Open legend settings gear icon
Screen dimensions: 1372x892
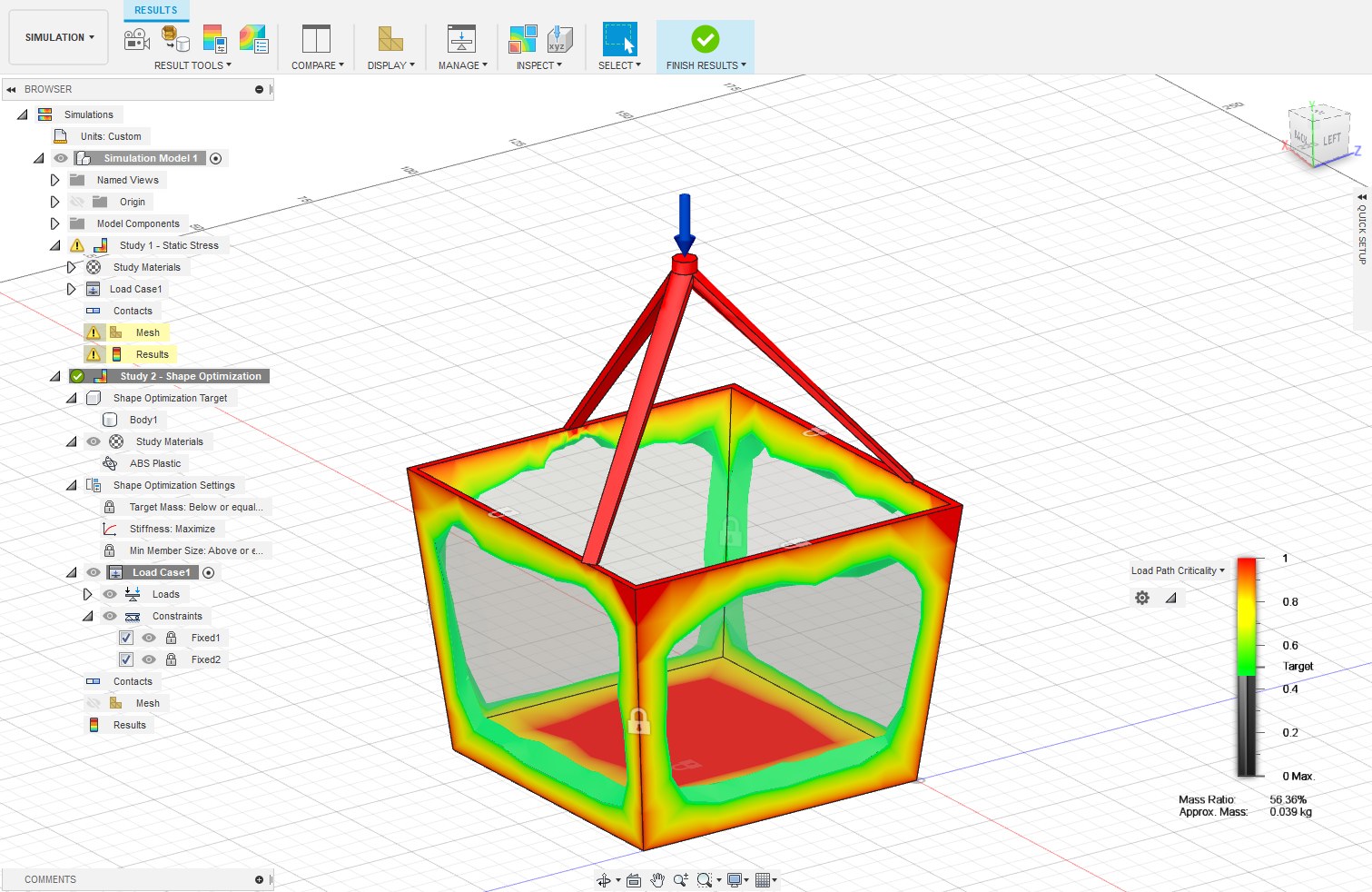click(x=1142, y=598)
